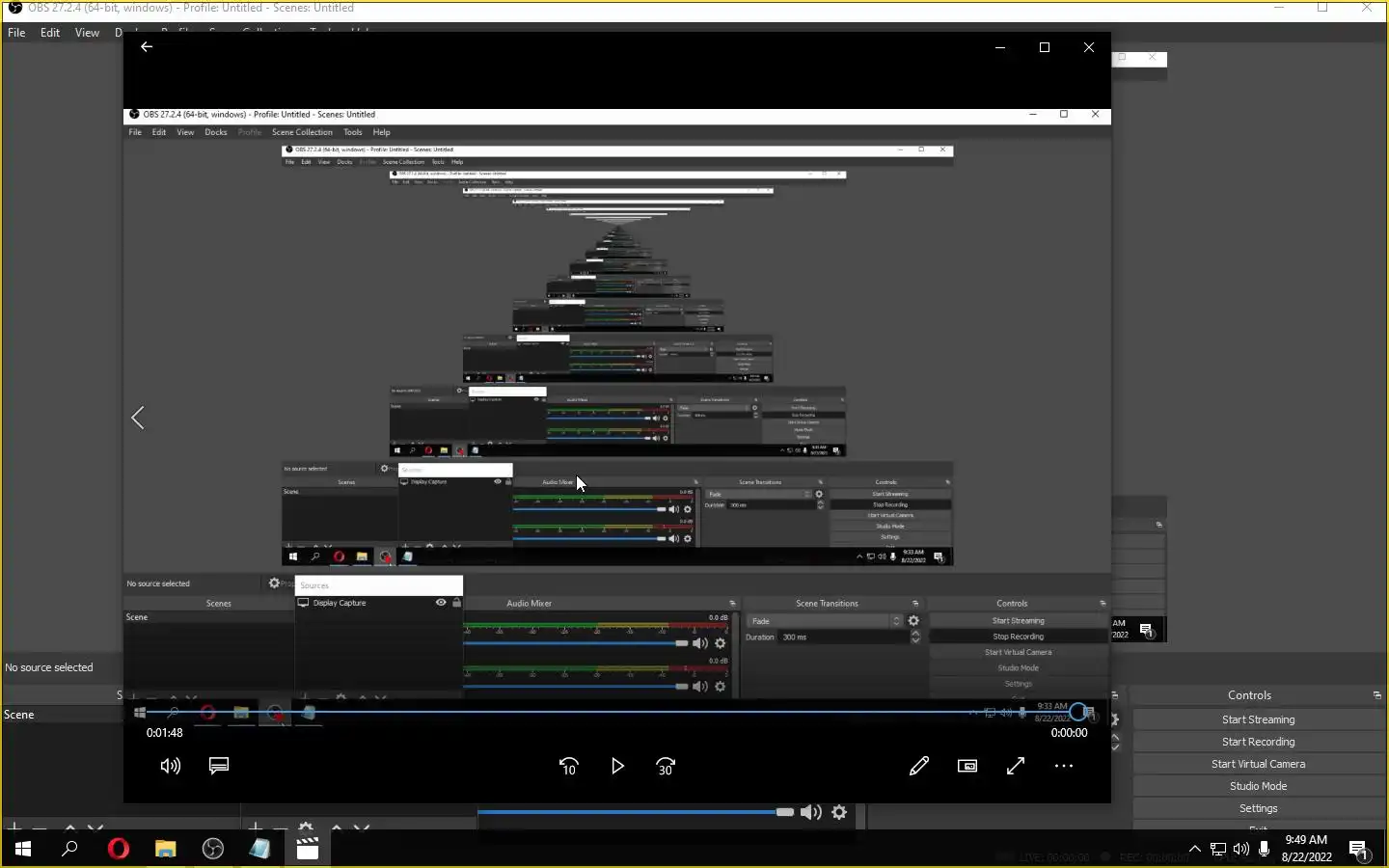This screenshot has height=868, width=1389.
Task: Skip back 10 seconds
Action: (569, 766)
